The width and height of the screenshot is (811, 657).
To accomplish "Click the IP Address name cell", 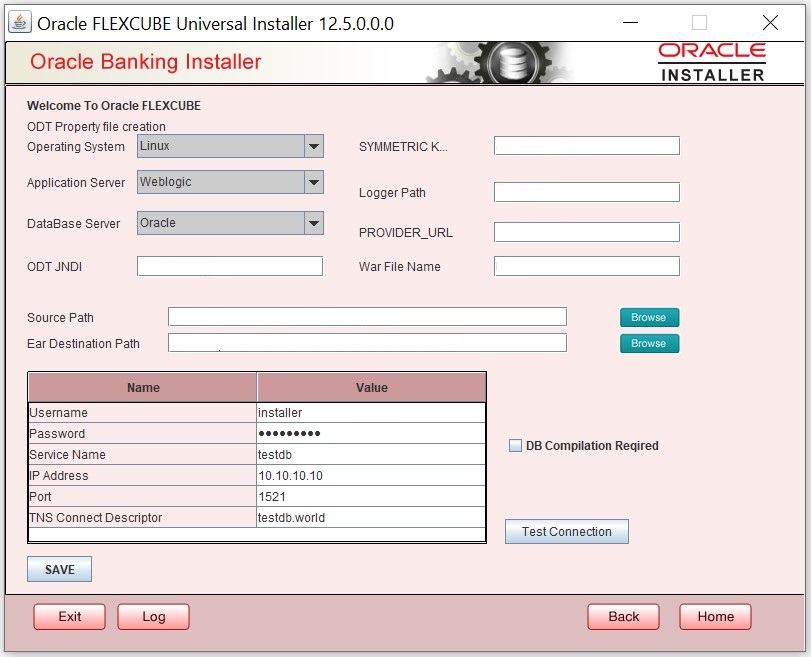I will (142, 475).
